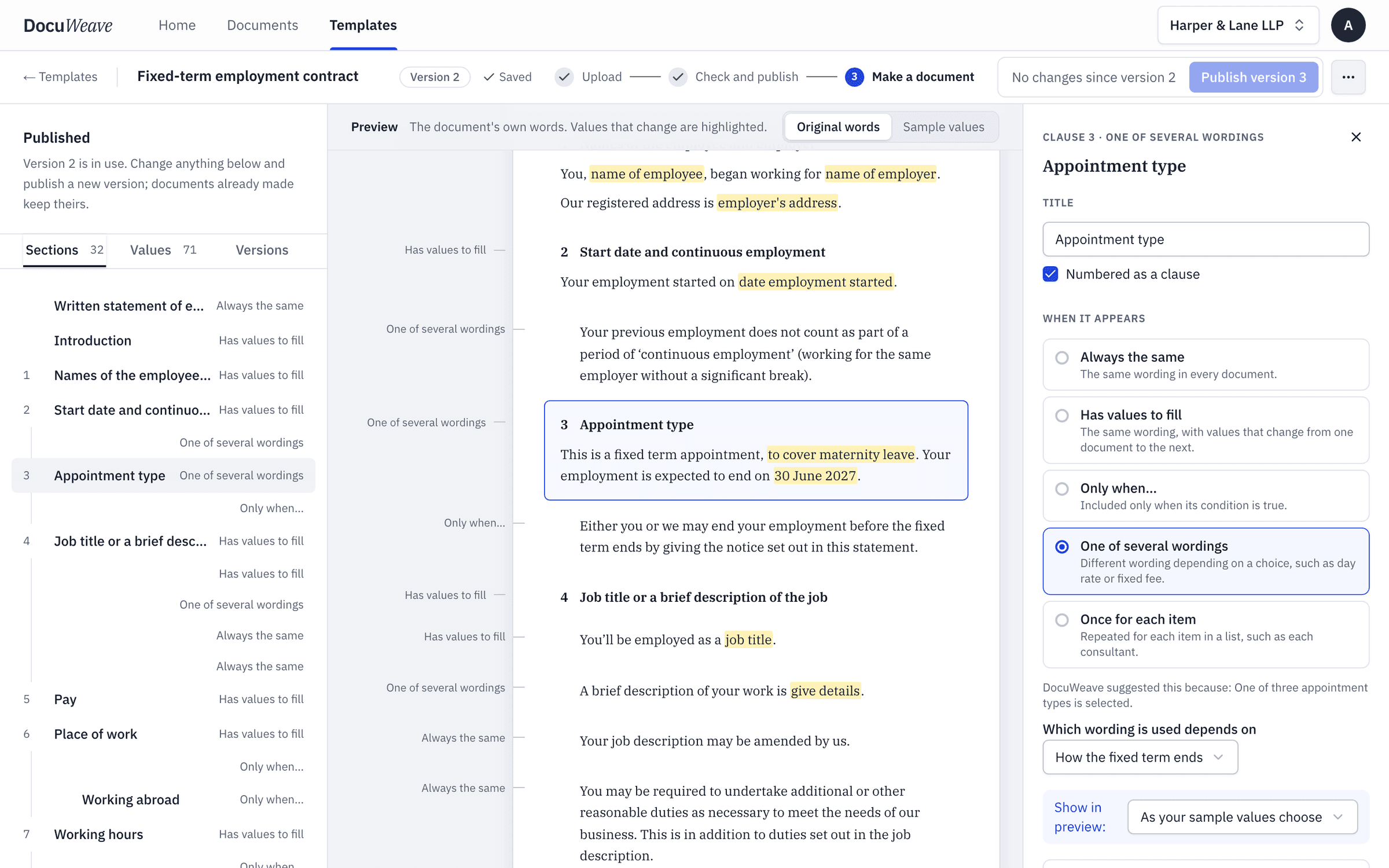Open the Documents nav item
This screenshot has height=868, width=1389.
point(262,25)
